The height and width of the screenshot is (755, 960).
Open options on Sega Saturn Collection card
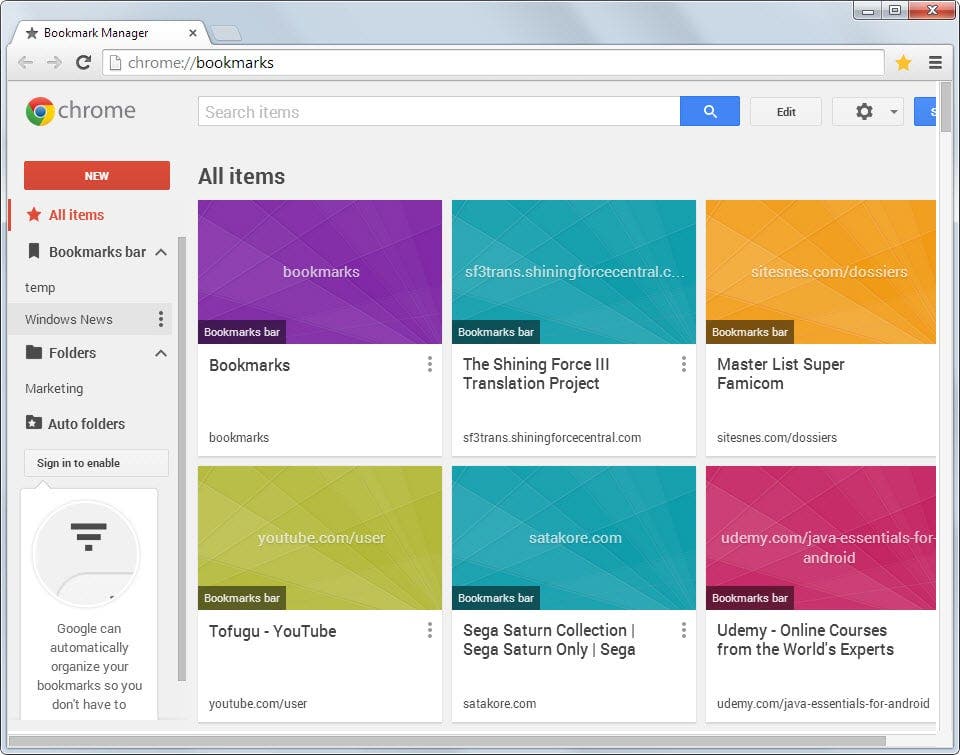683,630
